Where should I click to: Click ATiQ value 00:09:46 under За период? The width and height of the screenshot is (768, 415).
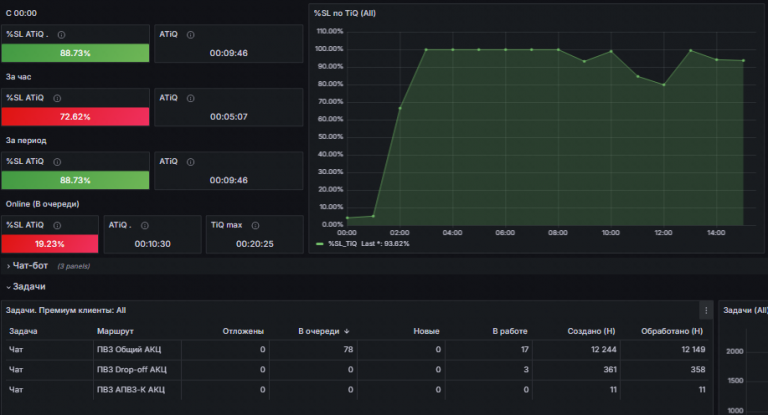tap(229, 180)
